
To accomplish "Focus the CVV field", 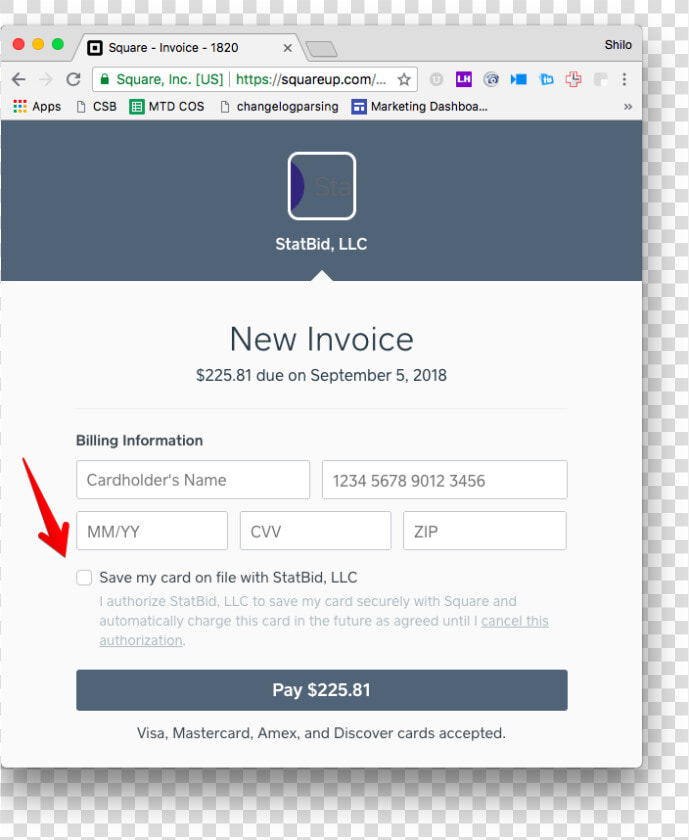I will 316,530.
